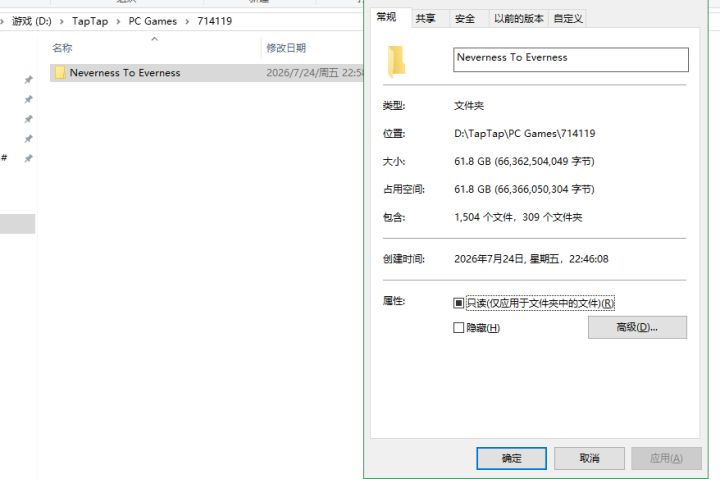720x479 pixels.
Task: Click the folder name field Neverness To Everness
Action: [x=571, y=60]
